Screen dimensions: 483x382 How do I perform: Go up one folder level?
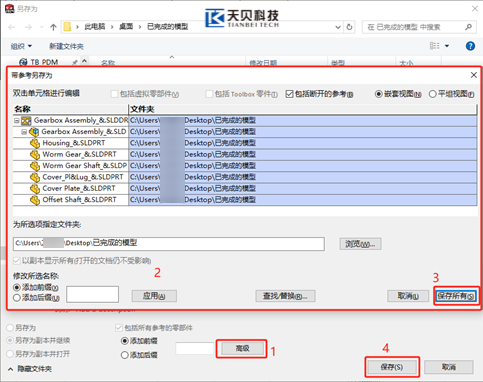[x=53, y=27]
